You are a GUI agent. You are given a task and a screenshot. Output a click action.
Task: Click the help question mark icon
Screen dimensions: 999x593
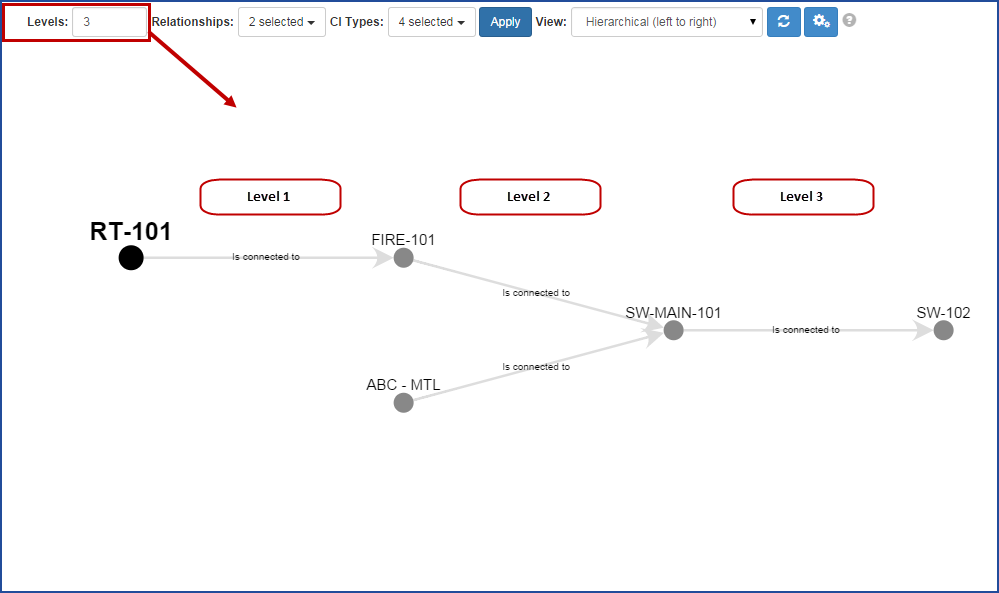tap(848, 21)
